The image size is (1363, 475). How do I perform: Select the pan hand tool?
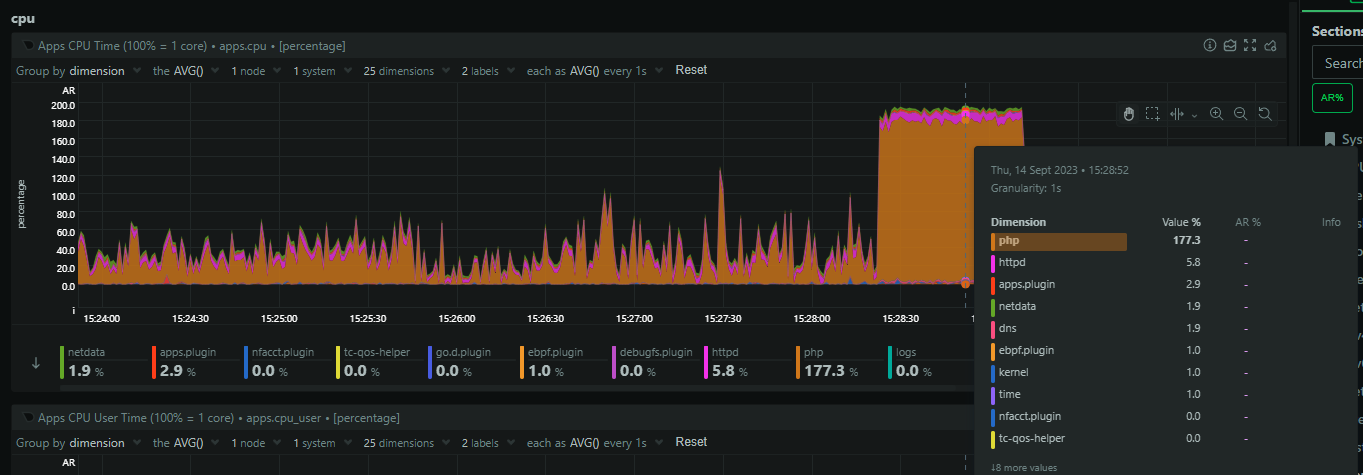click(1129, 114)
